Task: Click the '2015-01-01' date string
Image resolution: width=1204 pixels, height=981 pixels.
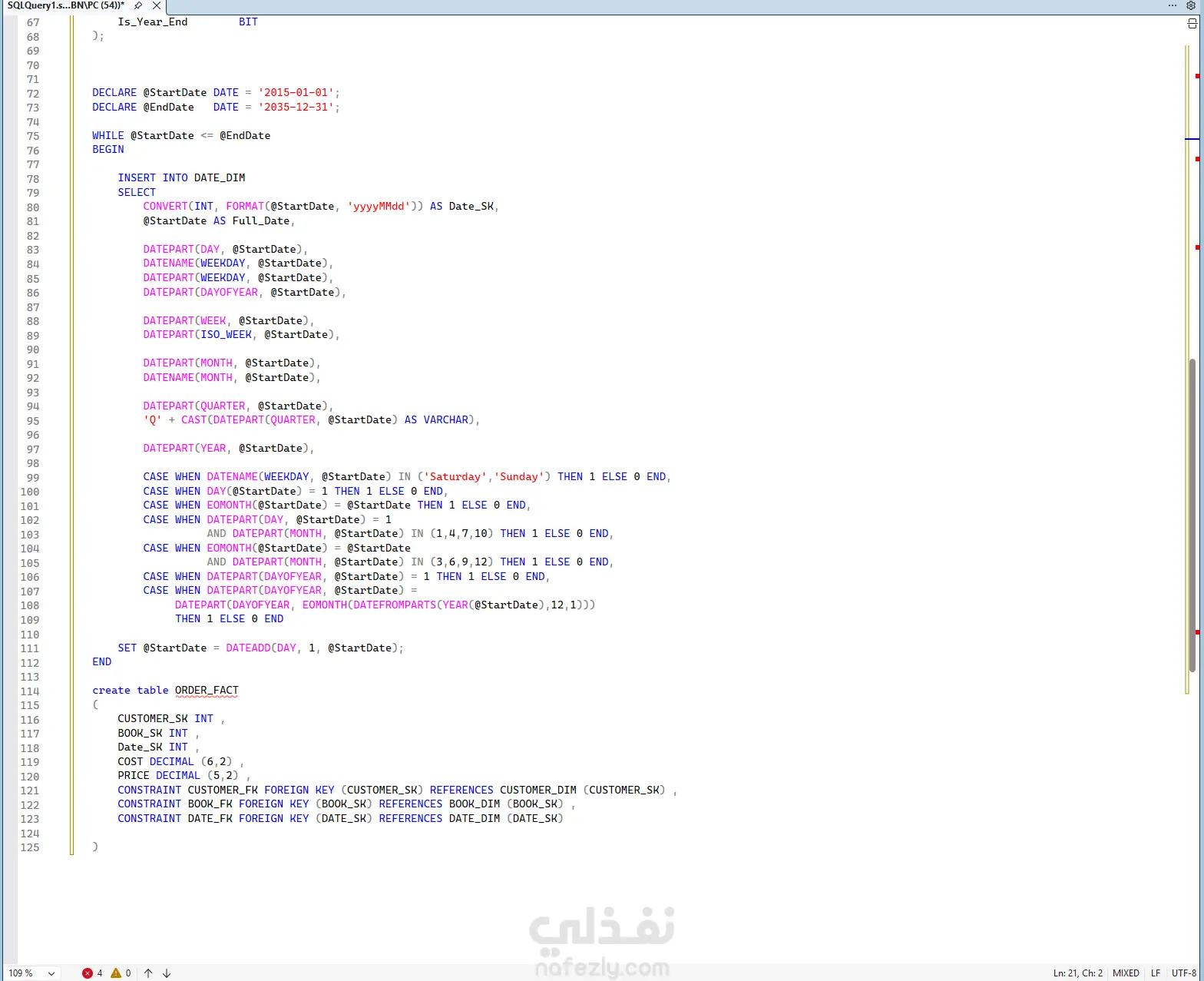Action: click(296, 92)
